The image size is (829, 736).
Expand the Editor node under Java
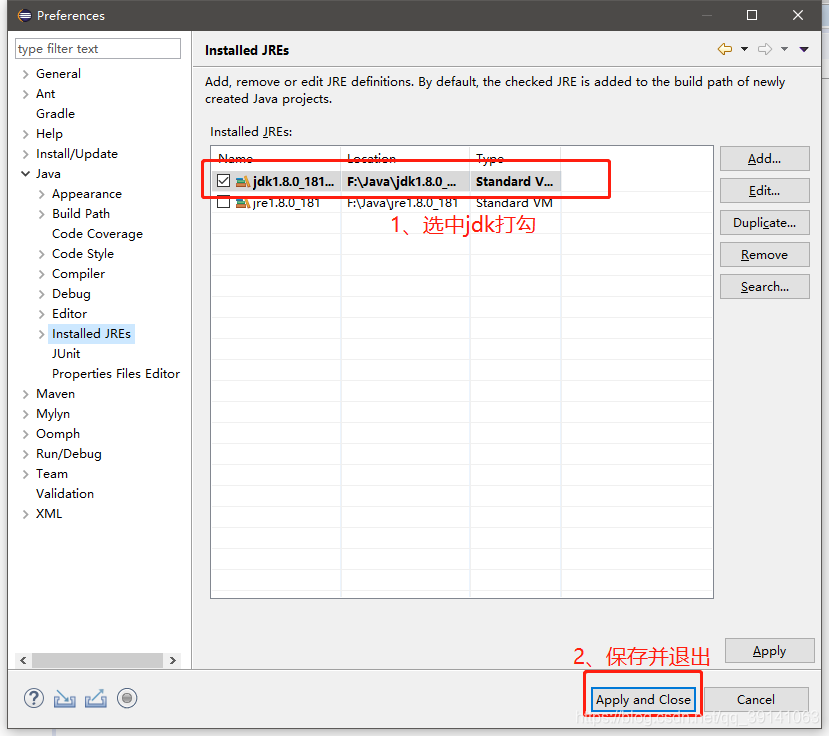click(41, 315)
